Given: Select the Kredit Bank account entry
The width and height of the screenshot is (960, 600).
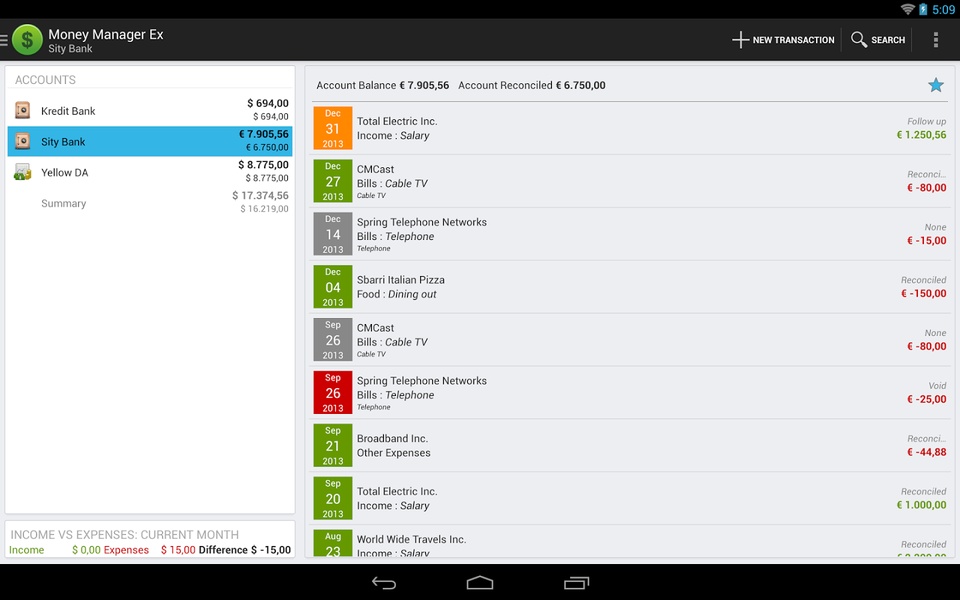Looking at the screenshot, I should [150, 110].
